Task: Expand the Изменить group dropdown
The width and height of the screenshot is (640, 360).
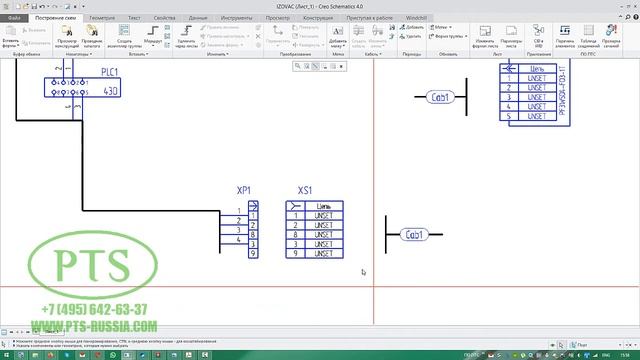Action: [x=218, y=54]
